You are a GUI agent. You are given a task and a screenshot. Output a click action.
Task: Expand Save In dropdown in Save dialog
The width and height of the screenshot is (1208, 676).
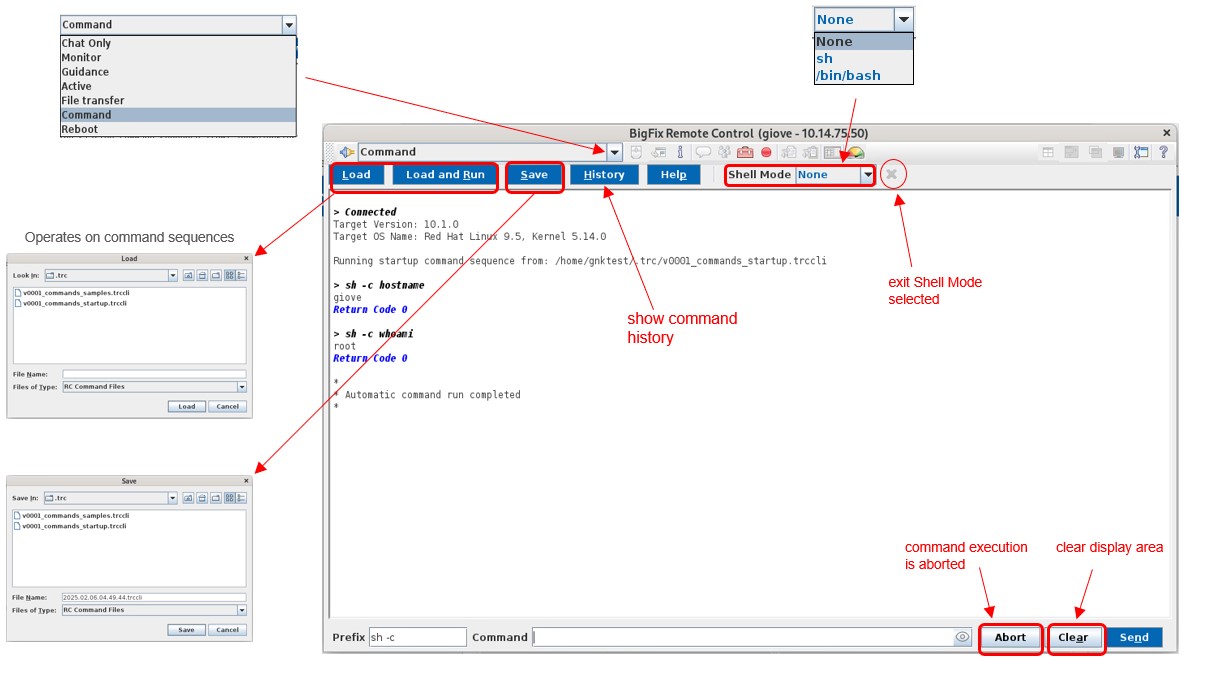coord(173,497)
